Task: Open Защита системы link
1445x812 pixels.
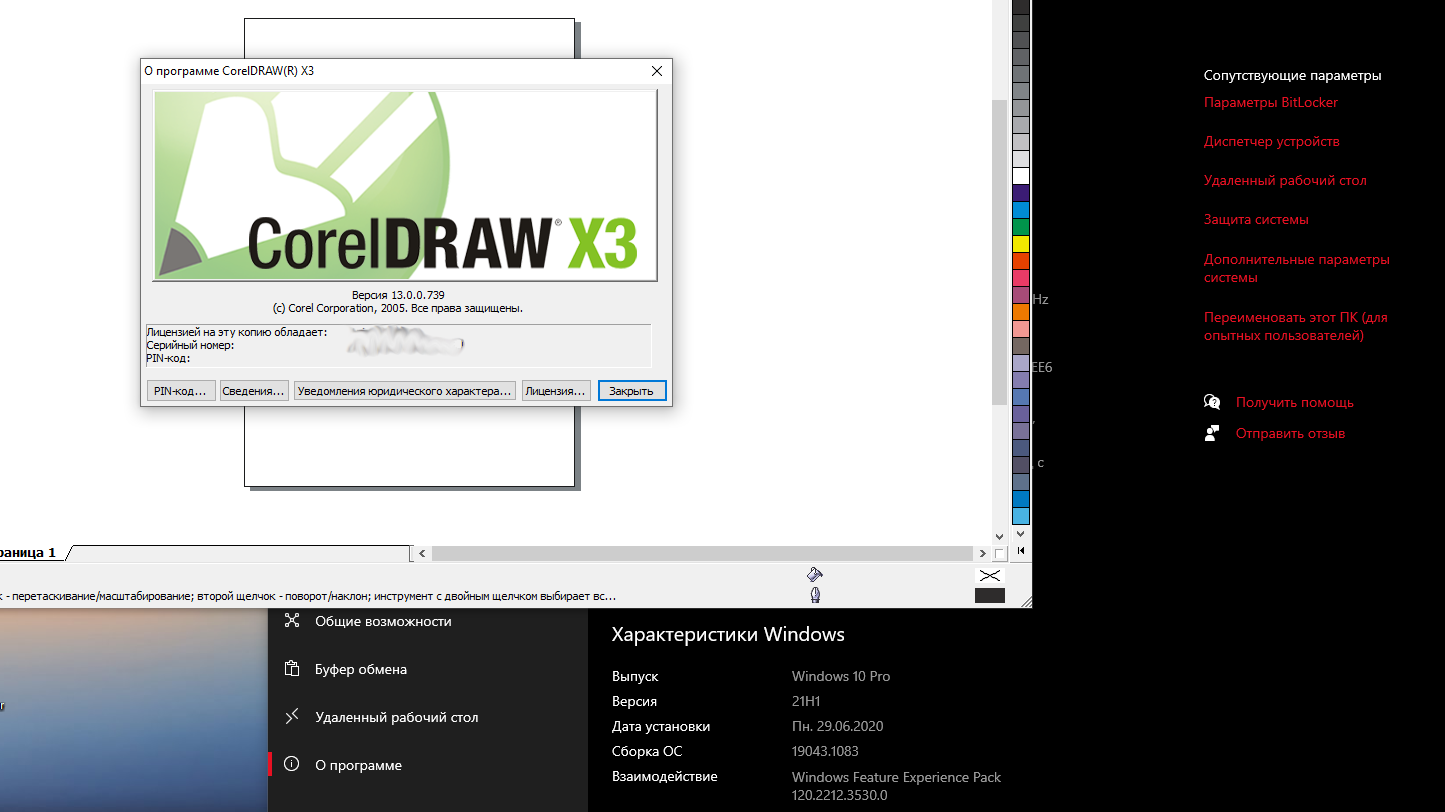Action: [1256, 219]
